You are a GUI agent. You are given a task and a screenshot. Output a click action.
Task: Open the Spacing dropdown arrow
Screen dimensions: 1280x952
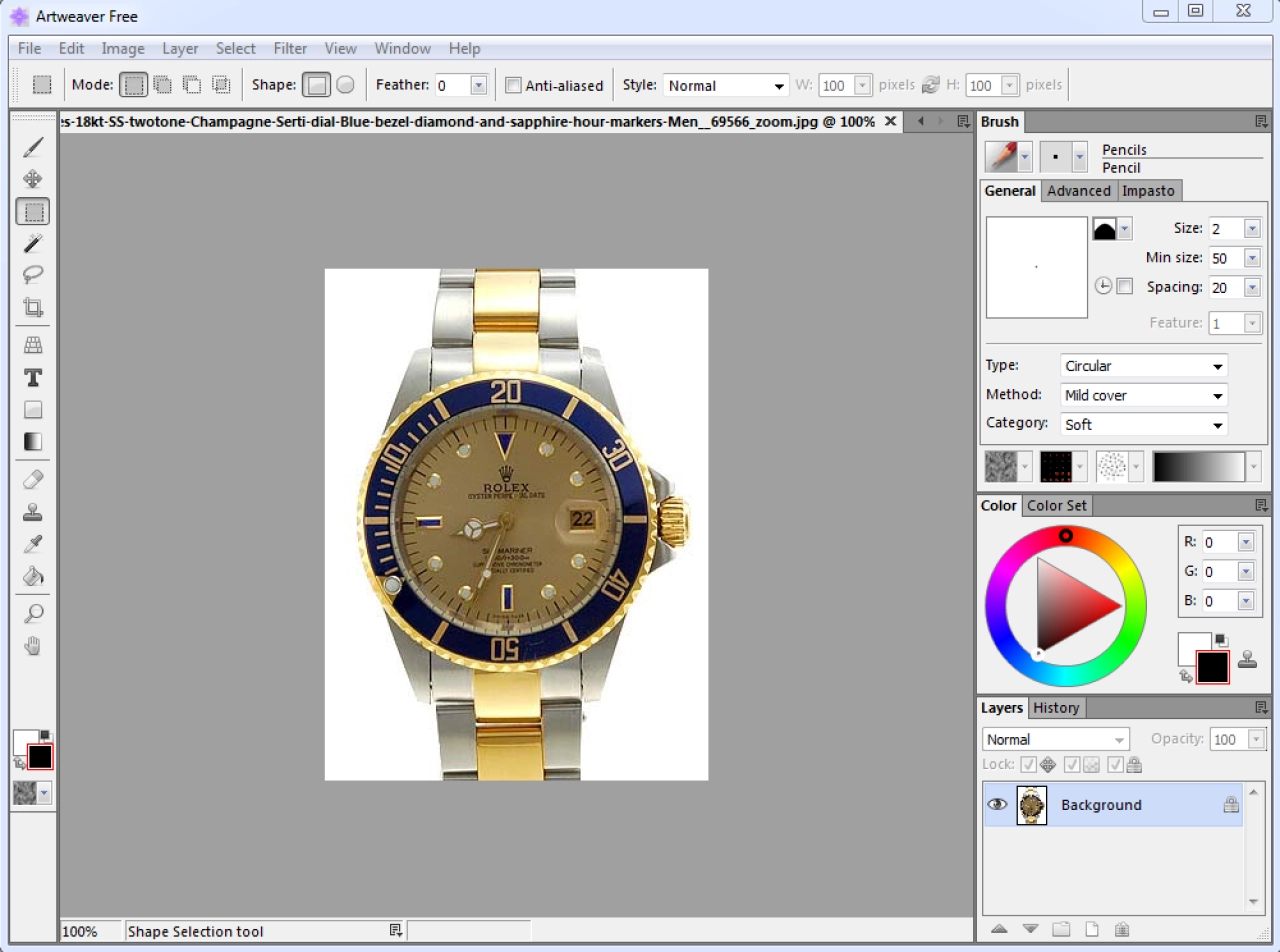[x=1252, y=288]
